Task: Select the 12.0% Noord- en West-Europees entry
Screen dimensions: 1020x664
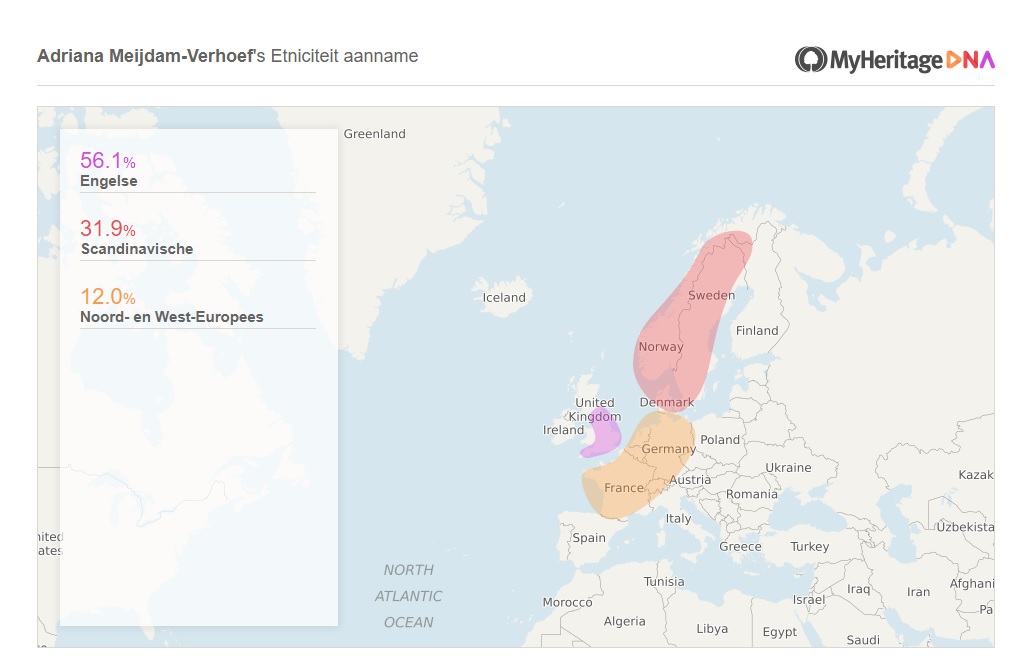Action: (198, 306)
